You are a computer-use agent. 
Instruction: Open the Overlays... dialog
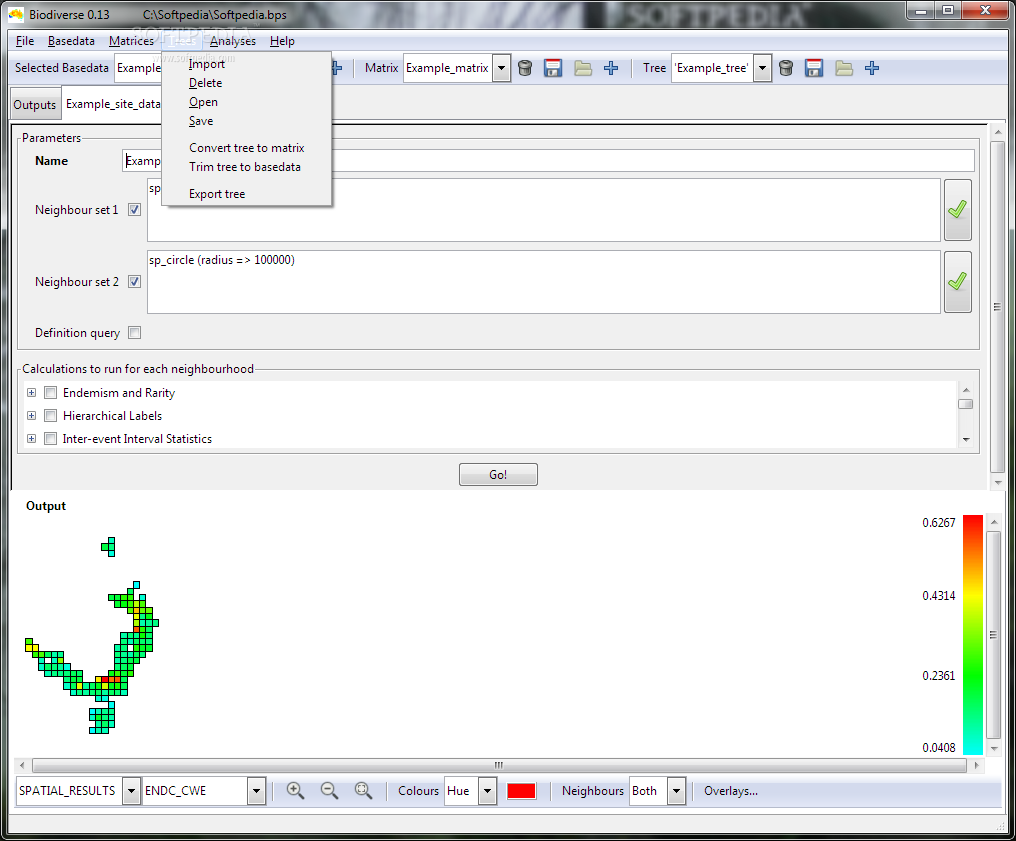tap(731, 791)
